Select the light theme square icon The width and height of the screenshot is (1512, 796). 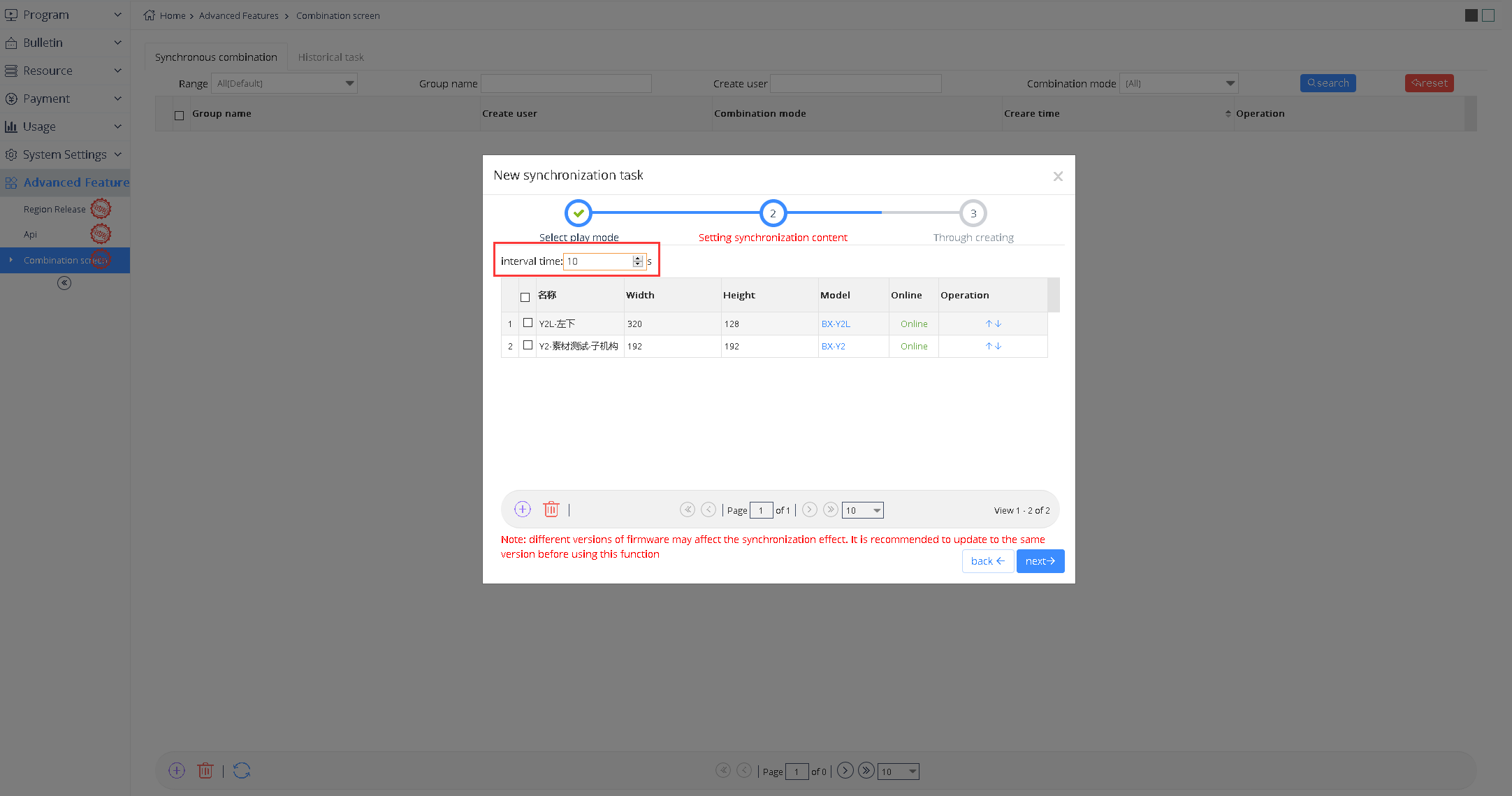[1488, 15]
